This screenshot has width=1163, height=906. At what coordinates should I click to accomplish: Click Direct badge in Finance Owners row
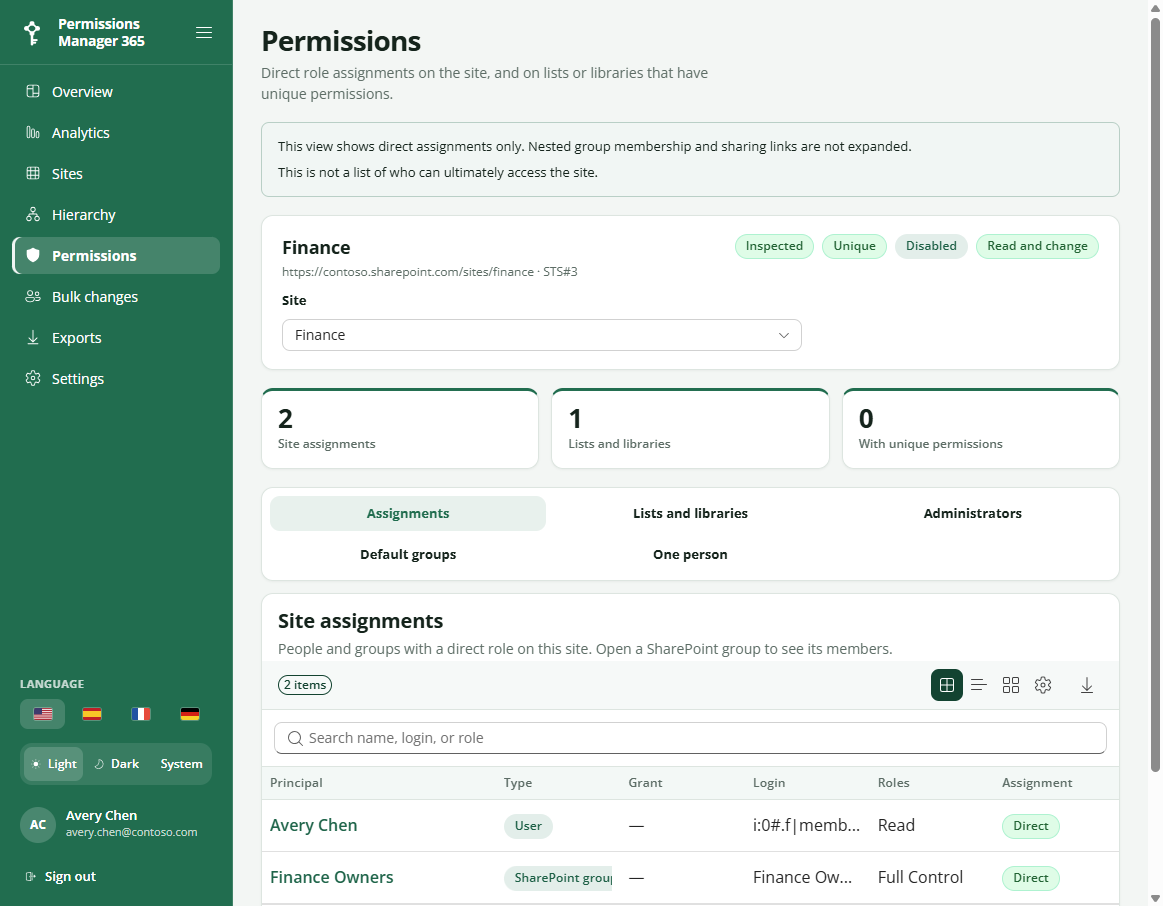(x=1030, y=878)
